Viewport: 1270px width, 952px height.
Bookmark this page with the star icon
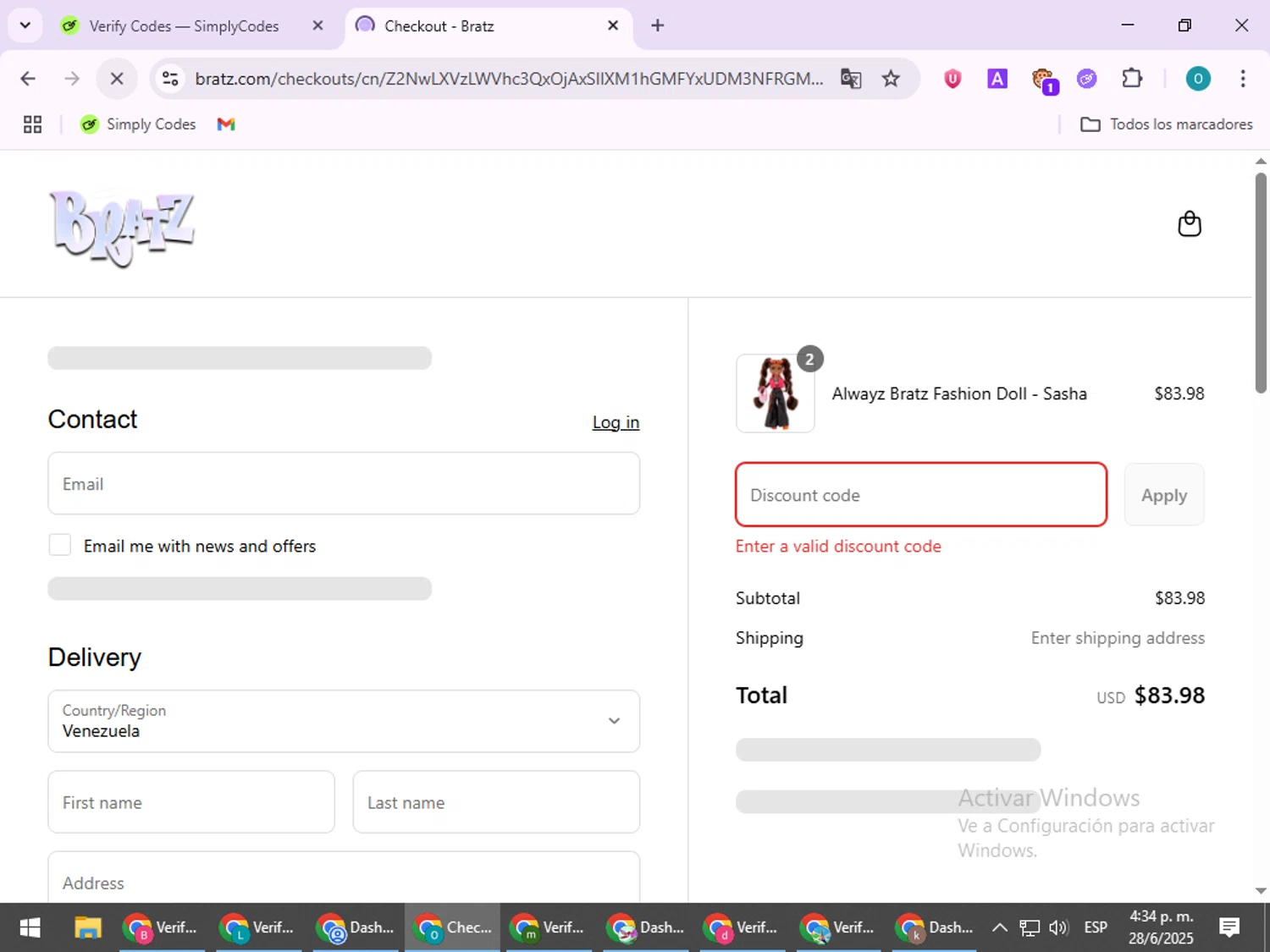point(891,79)
